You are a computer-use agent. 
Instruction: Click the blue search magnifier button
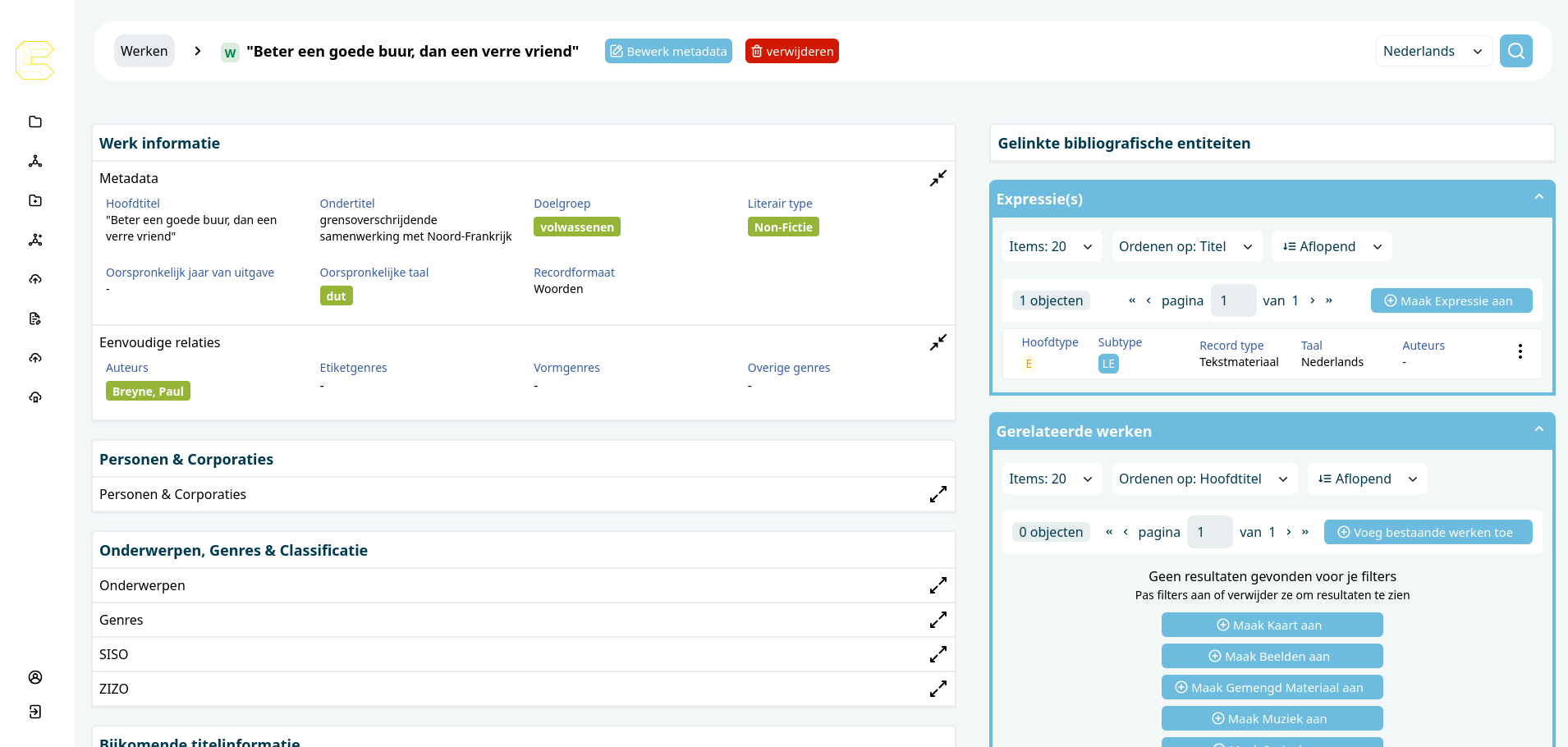click(x=1515, y=51)
